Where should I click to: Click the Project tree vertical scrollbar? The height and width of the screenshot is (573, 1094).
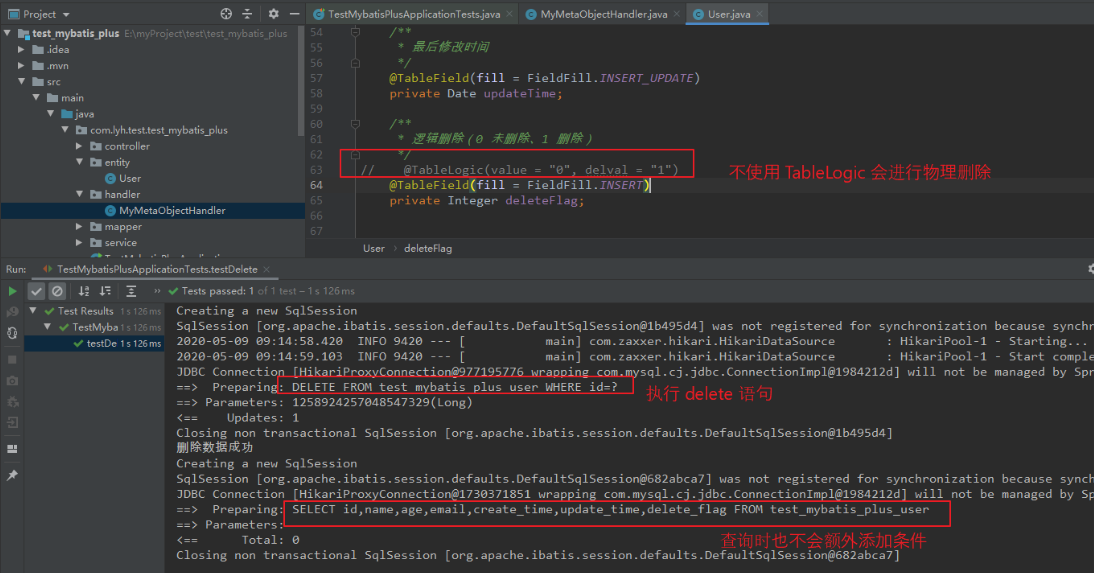pos(301,80)
